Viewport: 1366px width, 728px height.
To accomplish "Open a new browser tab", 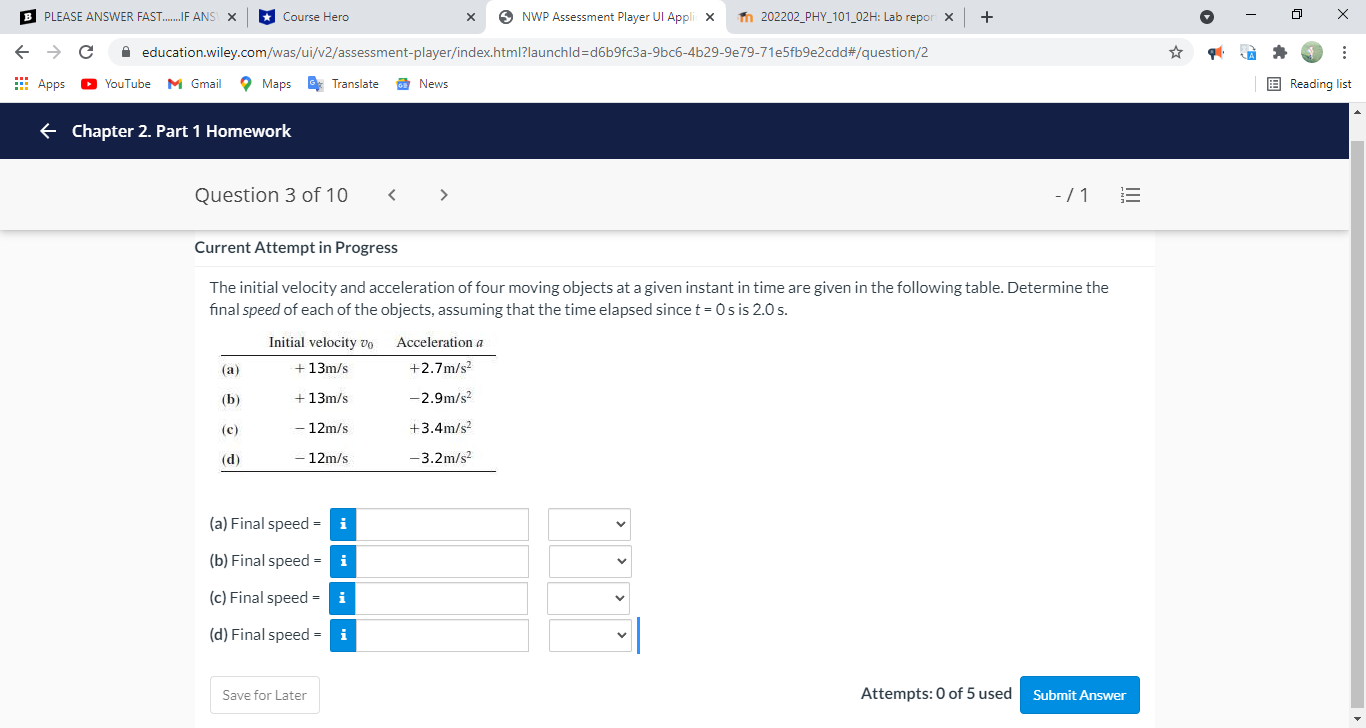I will (987, 17).
